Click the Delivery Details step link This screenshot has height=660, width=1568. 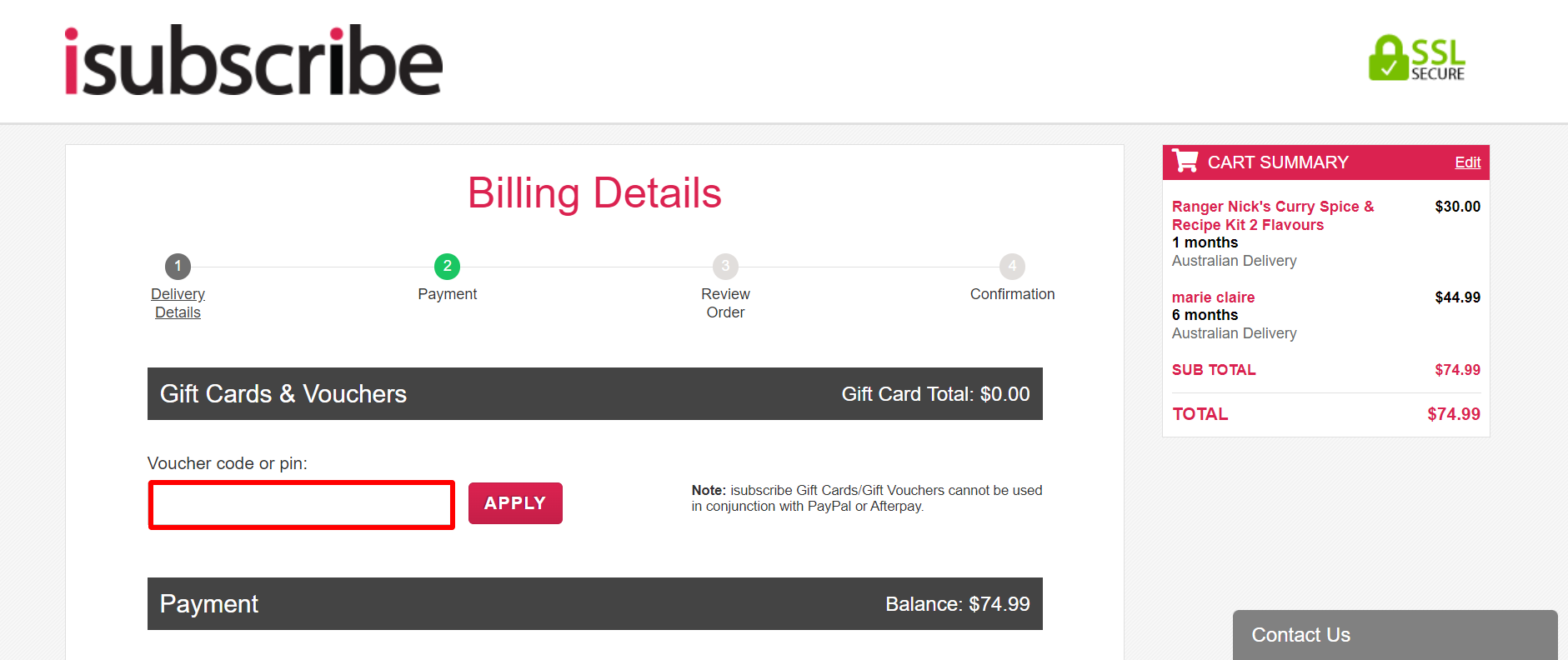(177, 302)
